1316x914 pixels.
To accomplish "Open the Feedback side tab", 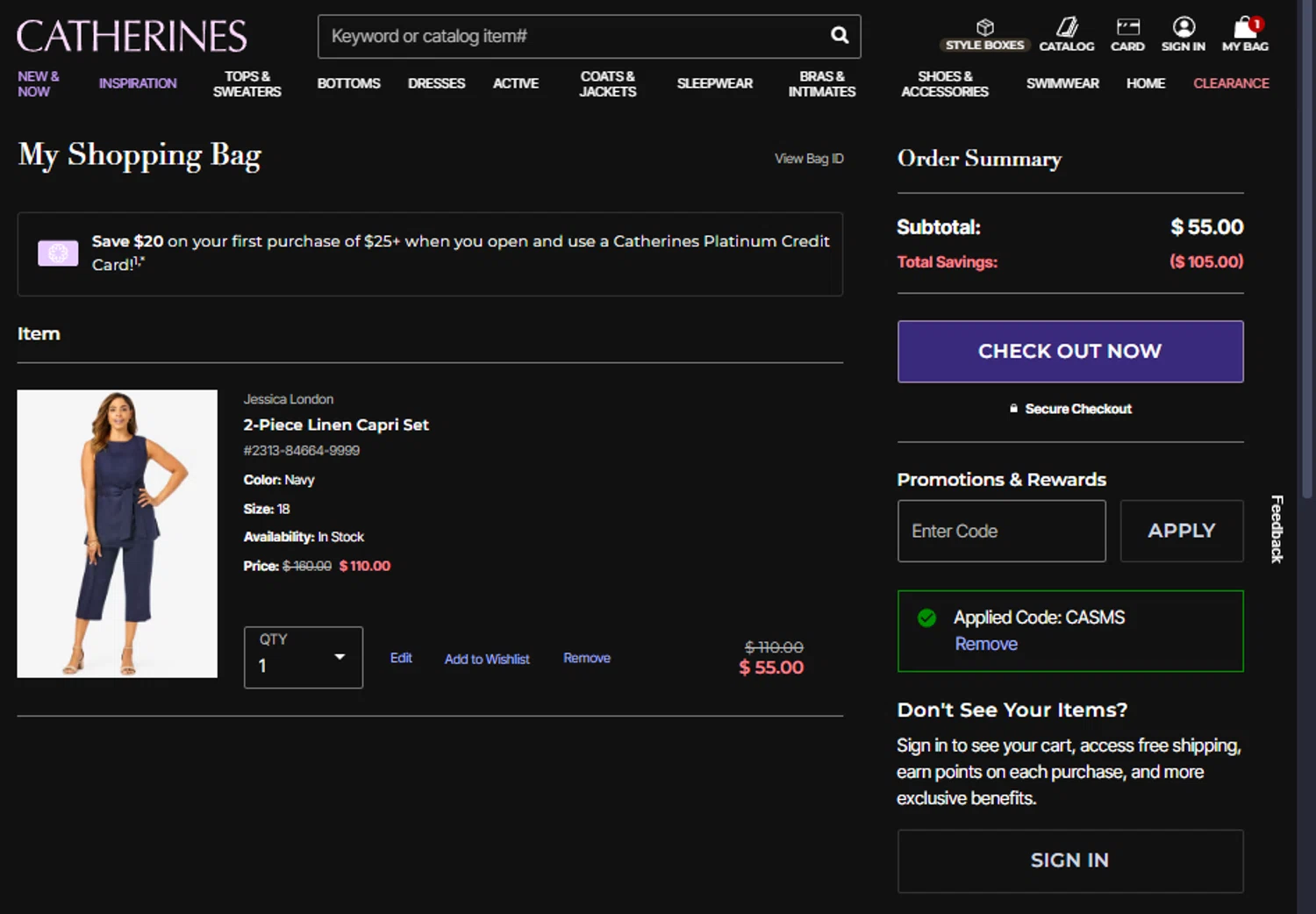I will tap(1277, 529).
